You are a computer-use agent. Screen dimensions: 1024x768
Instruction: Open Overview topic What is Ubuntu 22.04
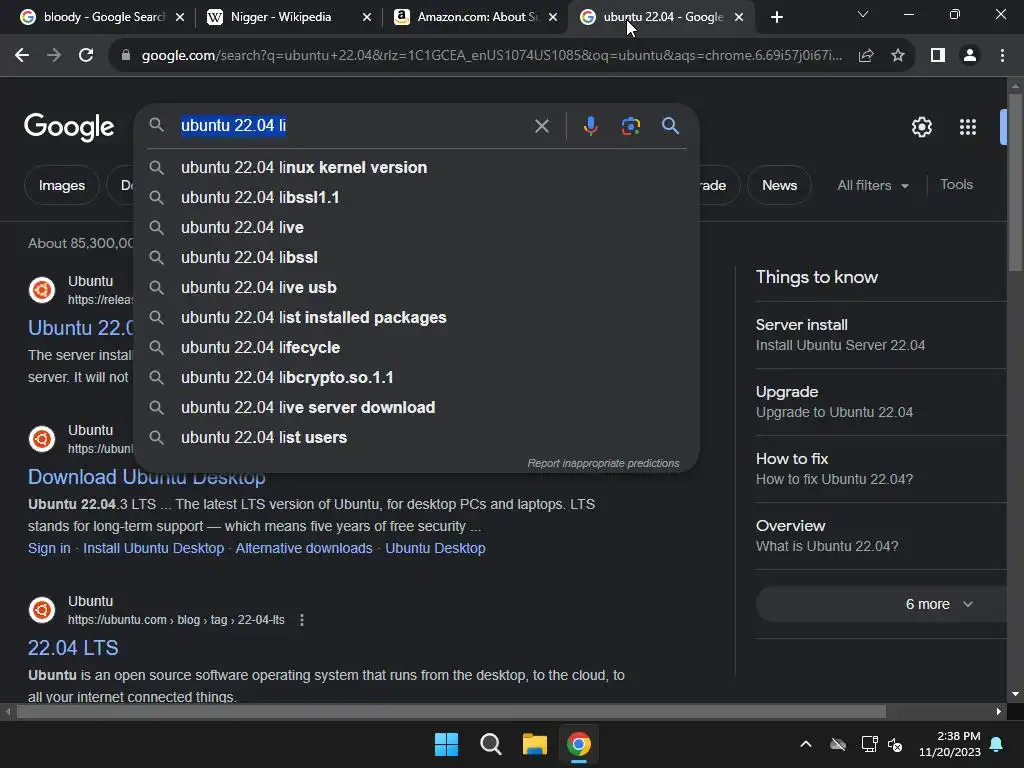click(x=881, y=536)
